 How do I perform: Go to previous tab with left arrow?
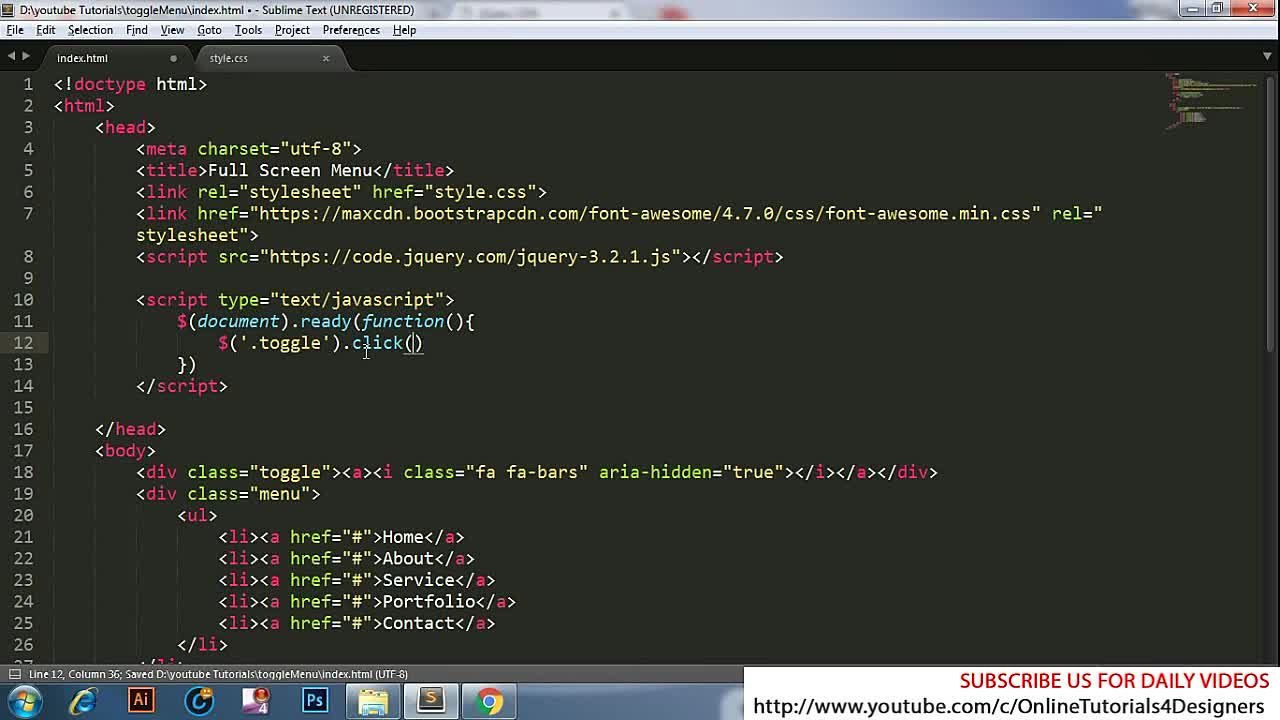click(11, 57)
